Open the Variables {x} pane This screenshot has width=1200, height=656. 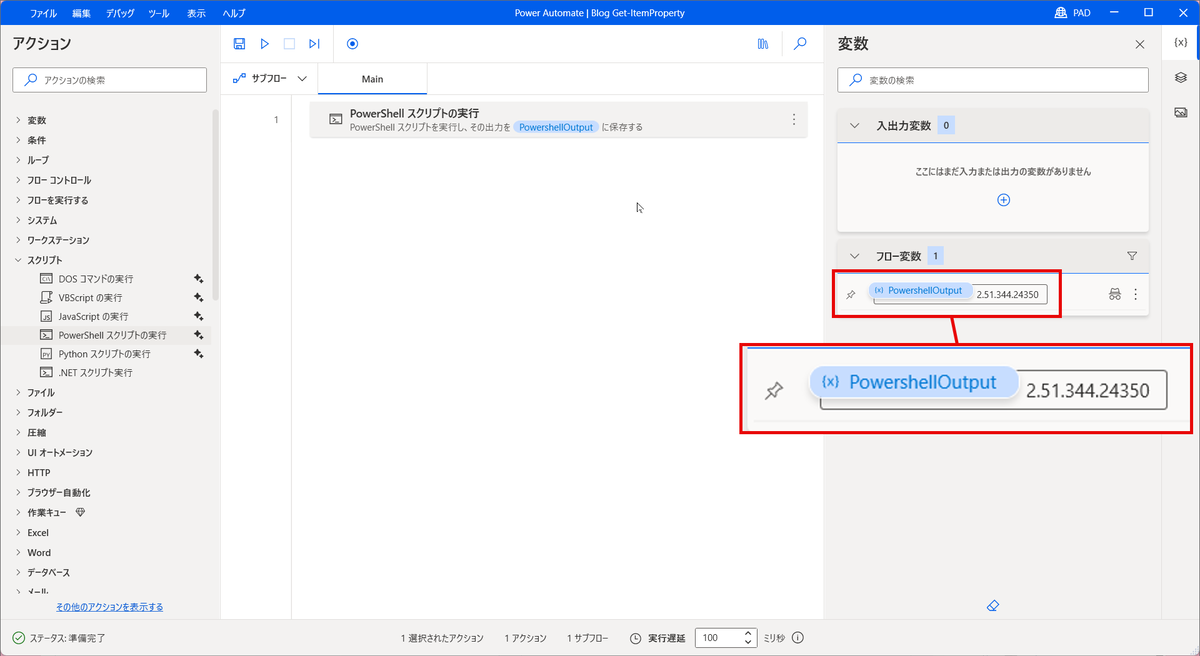point(1181,42)
